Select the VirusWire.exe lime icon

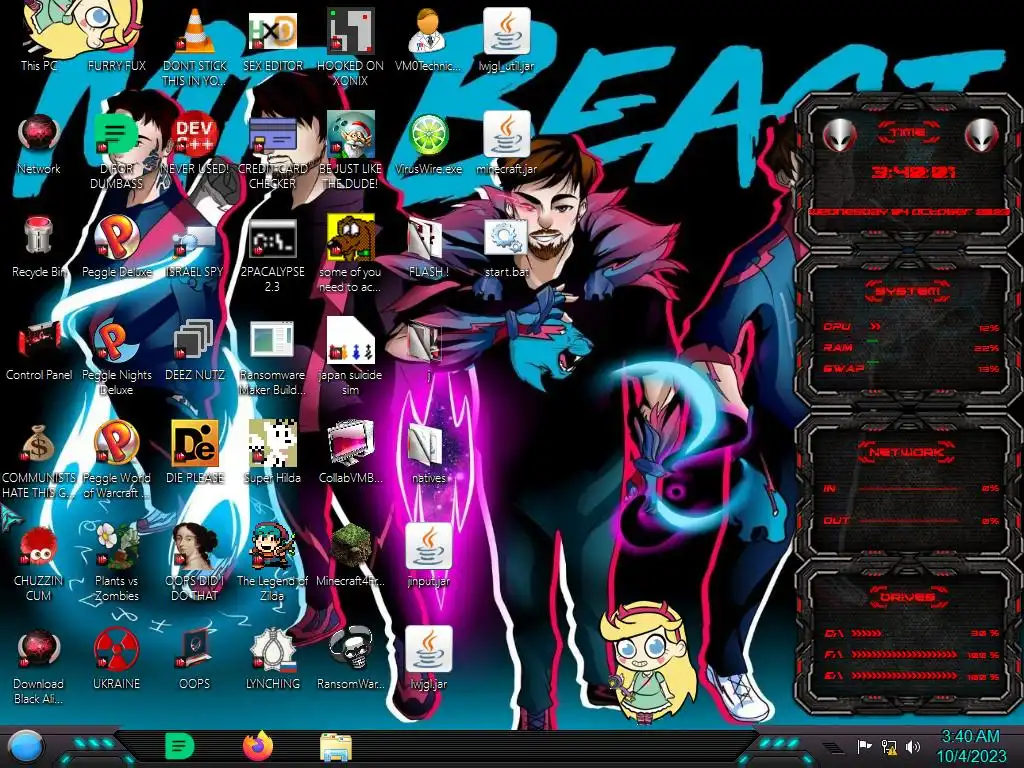click(428, 135)
